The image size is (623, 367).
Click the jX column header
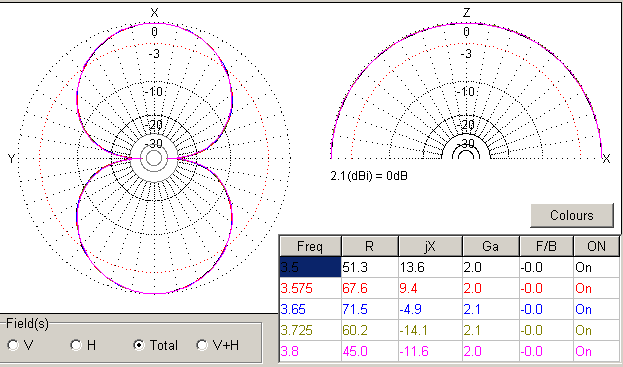pos(430,247)
